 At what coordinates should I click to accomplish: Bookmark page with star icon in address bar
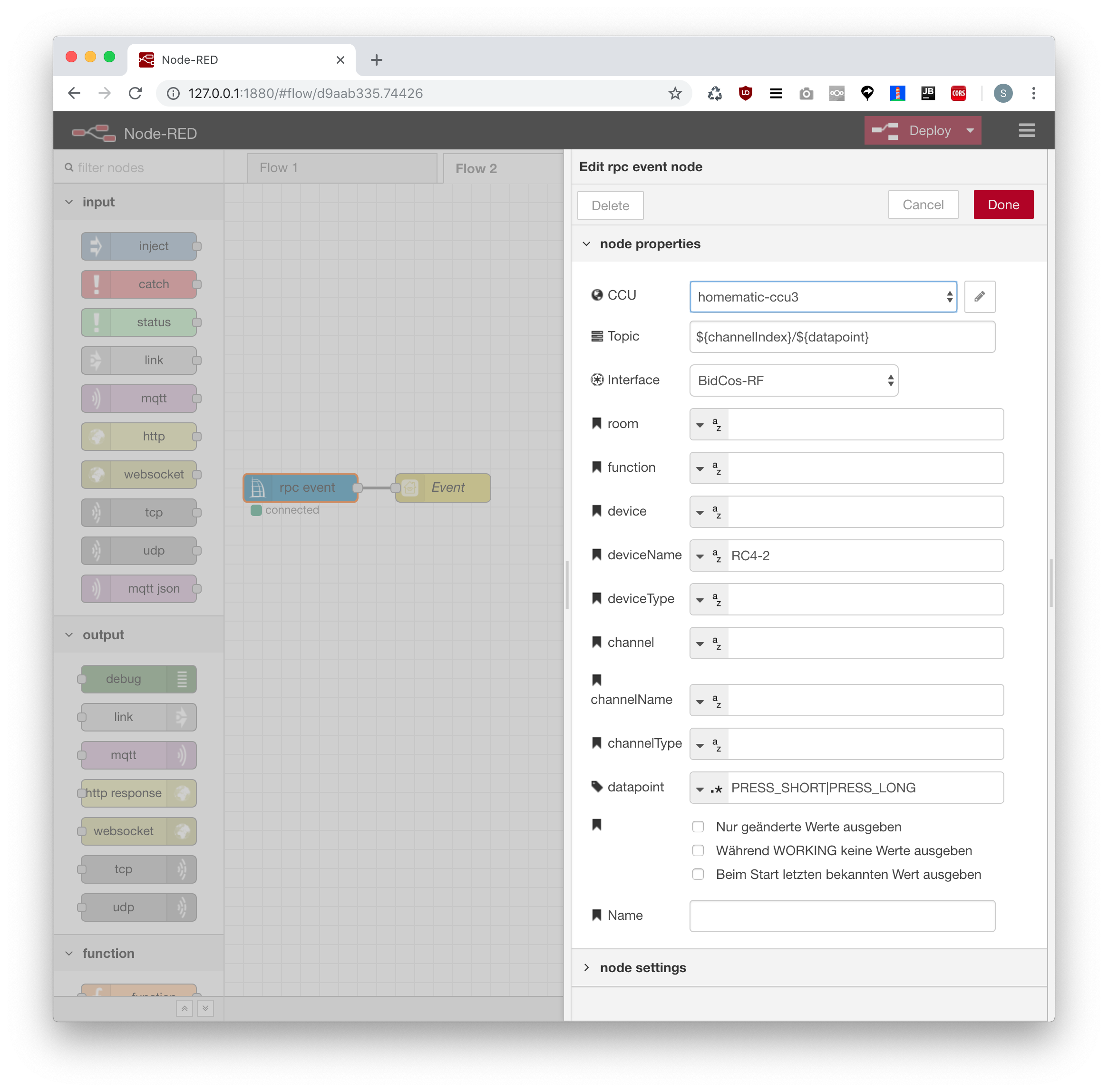click(x=674, y=94)
